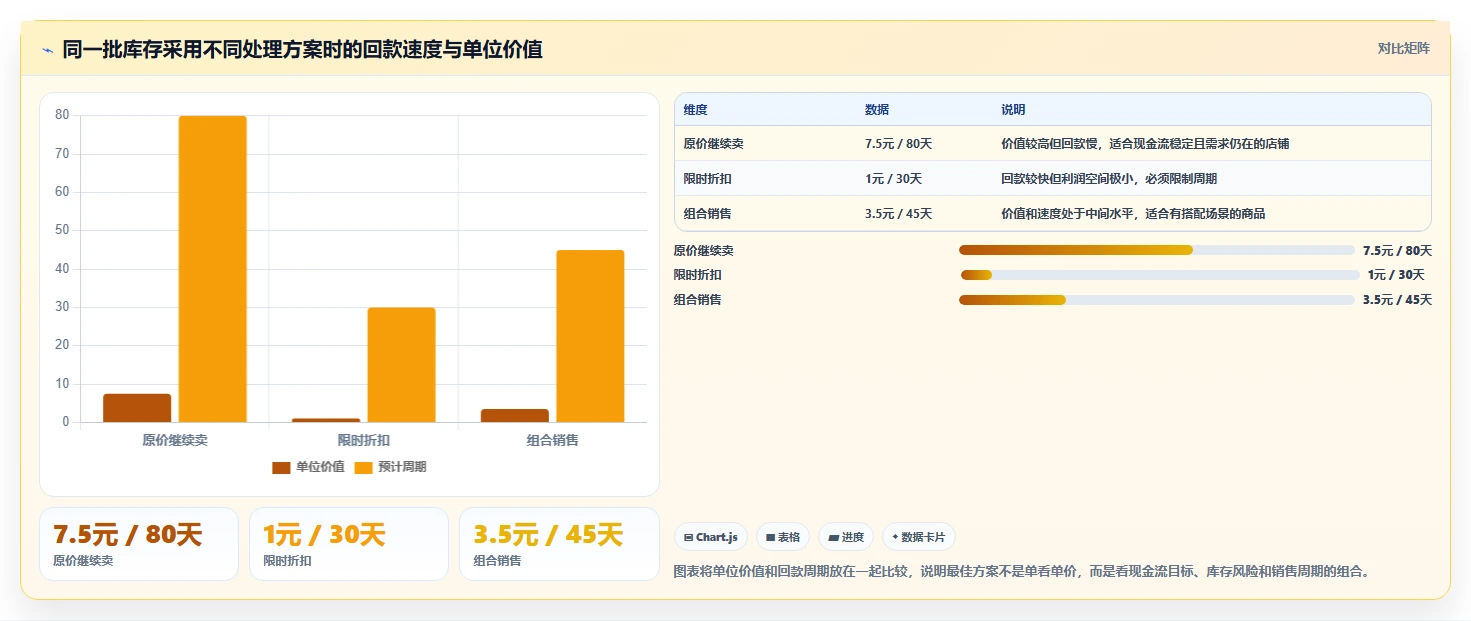This screenshot has width=1471, height=621.
Task: Click 原价继续卖 row name in table
Action: [x=714, y=144]
